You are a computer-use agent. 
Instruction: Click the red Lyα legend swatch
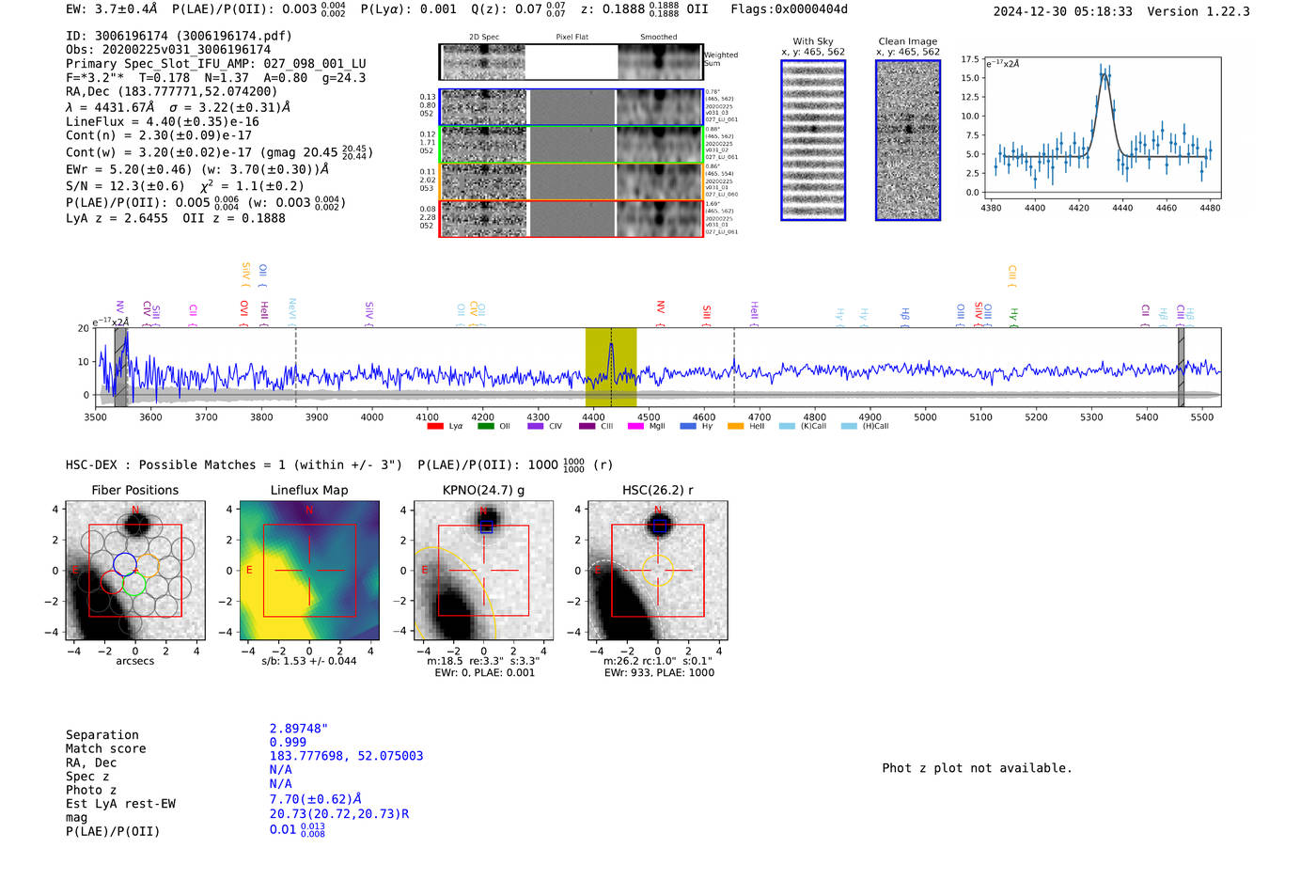click(434, 426)
